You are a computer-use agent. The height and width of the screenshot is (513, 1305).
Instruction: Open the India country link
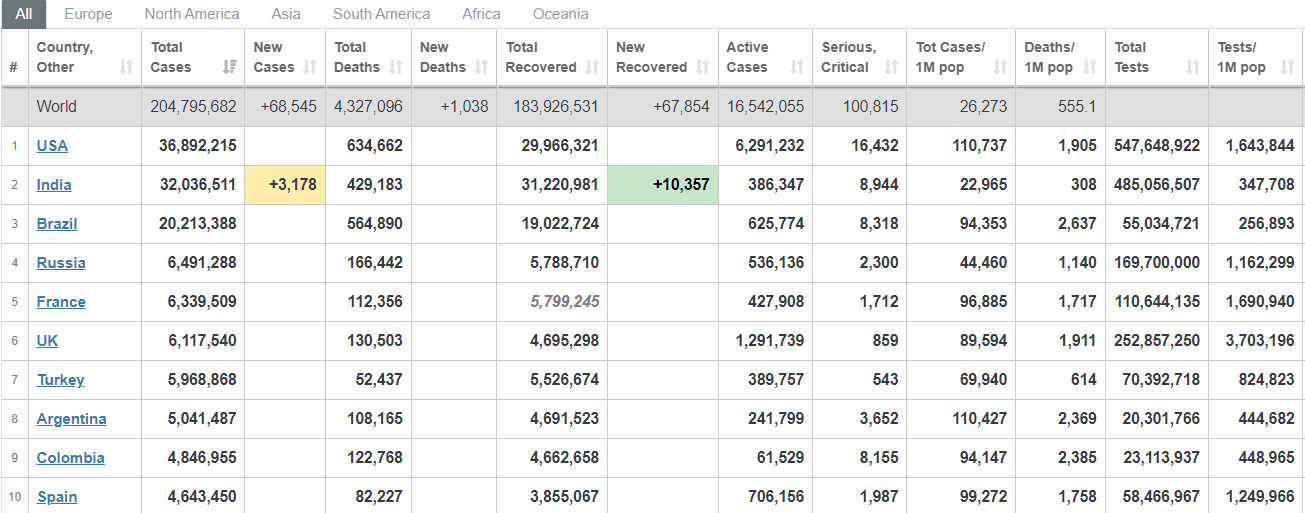(x=54, y=185)
